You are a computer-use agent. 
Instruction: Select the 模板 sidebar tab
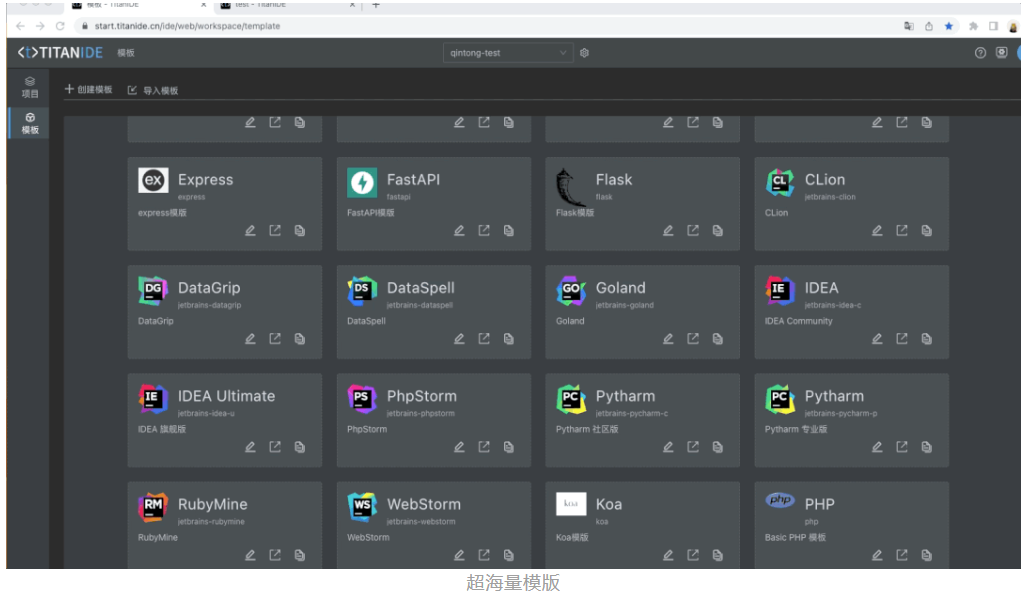(x=30, y=123)
